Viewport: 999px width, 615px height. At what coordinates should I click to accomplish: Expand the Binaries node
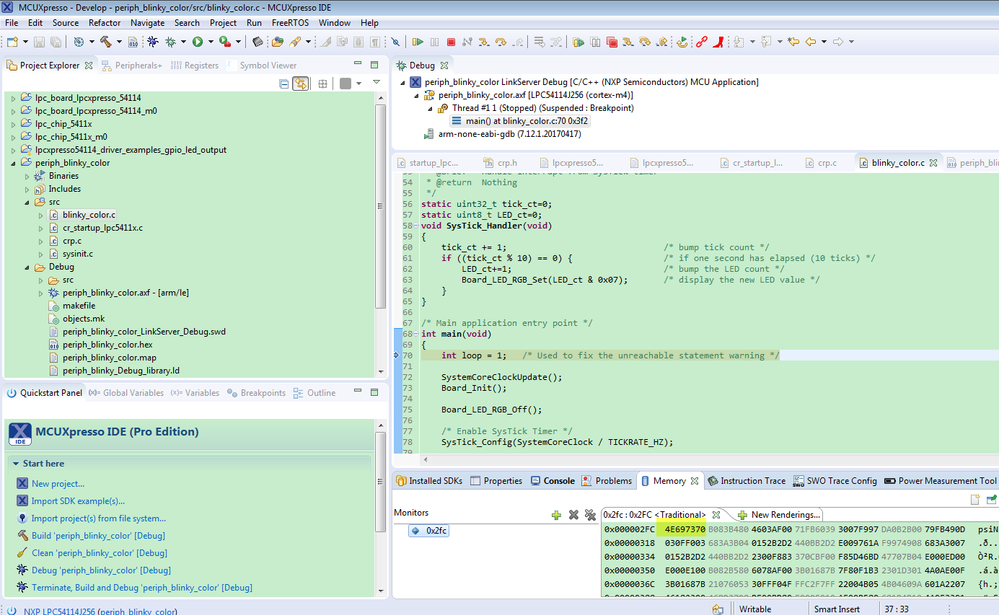(x=27, y=176)
